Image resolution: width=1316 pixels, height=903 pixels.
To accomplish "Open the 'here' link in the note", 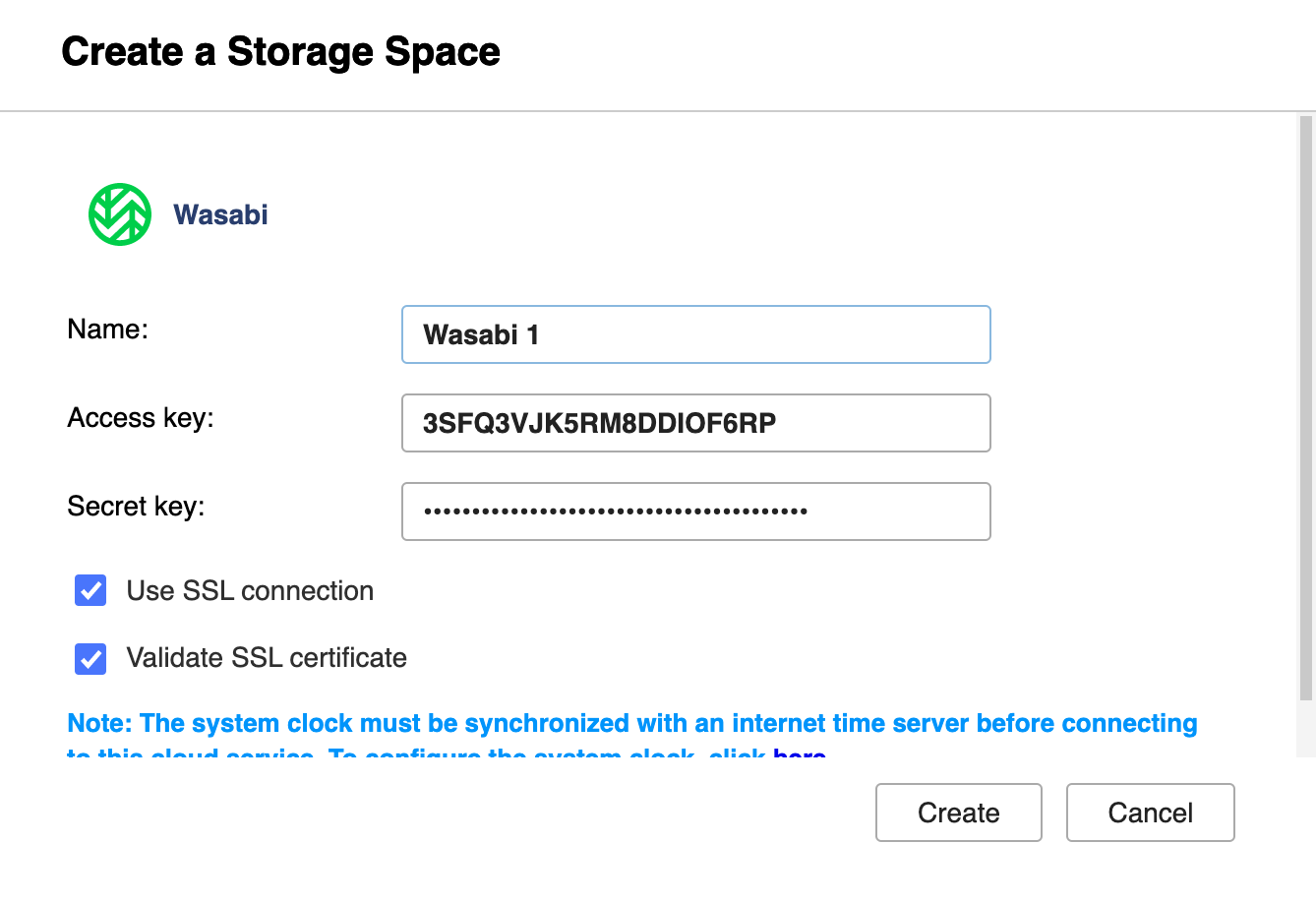I will pyautogui.click(x=799, y=753).
